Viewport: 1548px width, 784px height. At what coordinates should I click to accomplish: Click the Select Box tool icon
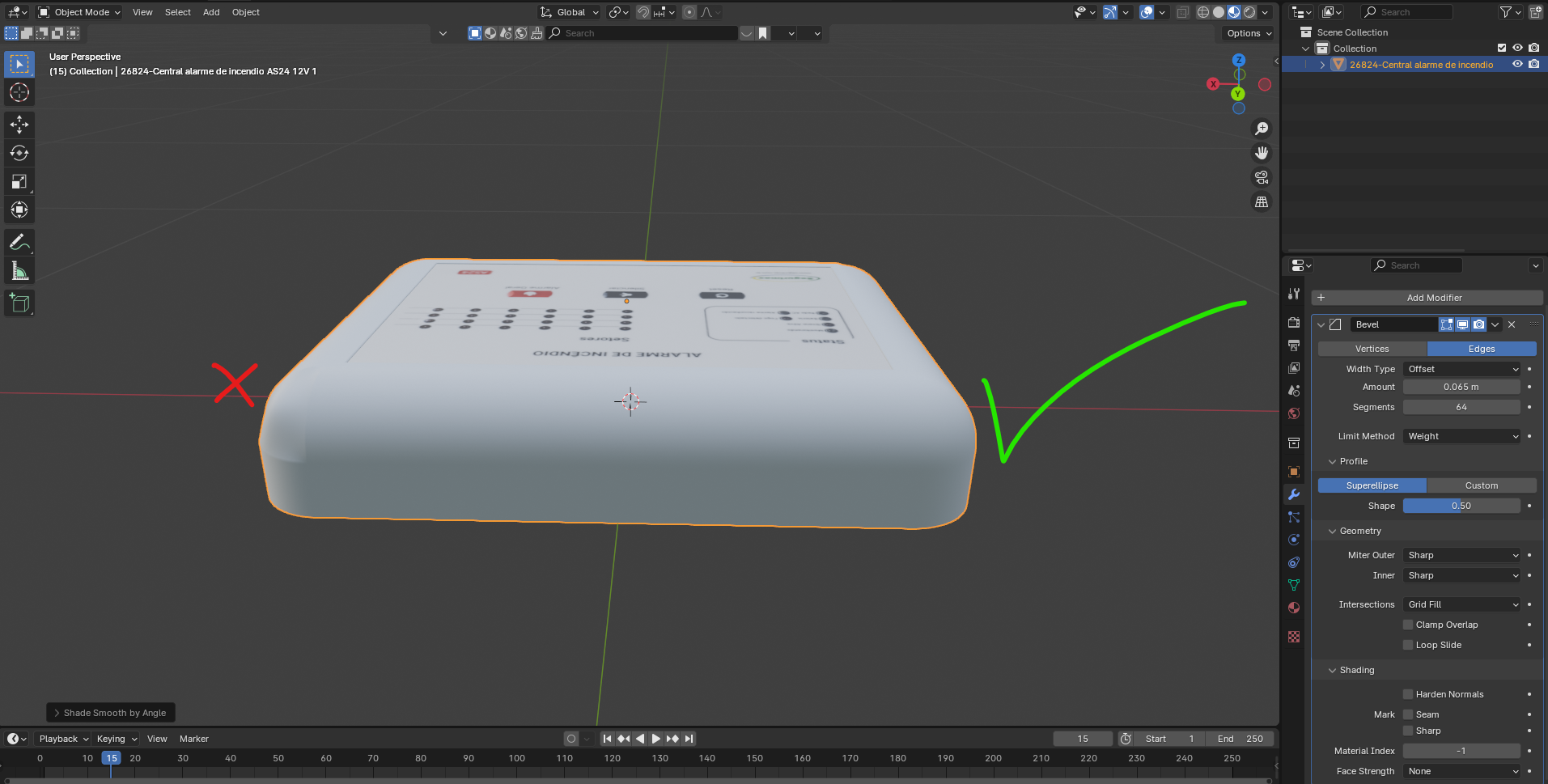coord(19,64)
